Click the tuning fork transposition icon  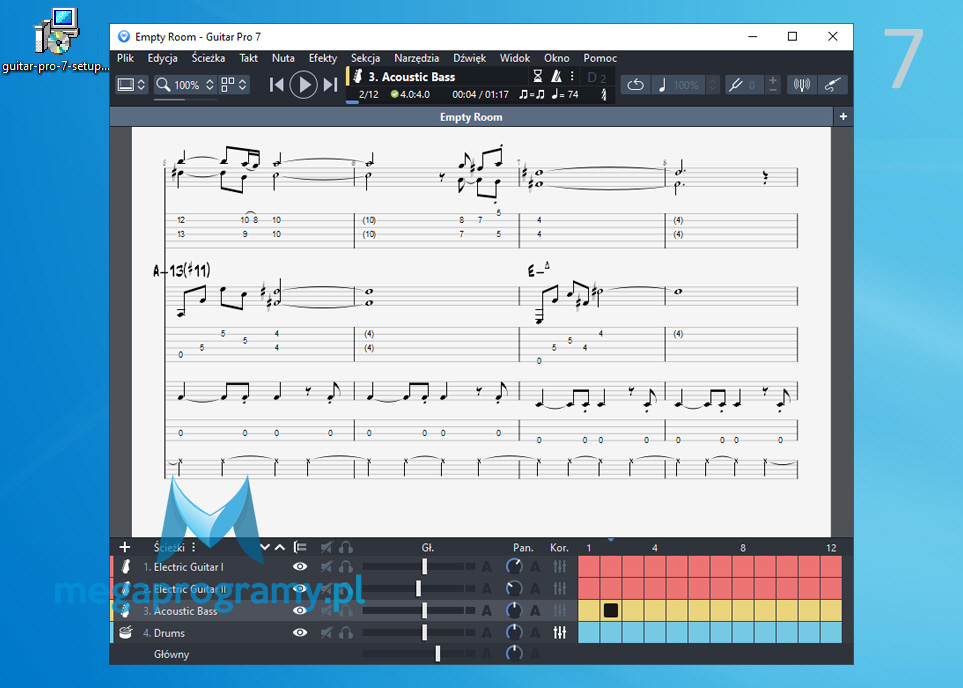pyautogui.click(x=735, y=85)
